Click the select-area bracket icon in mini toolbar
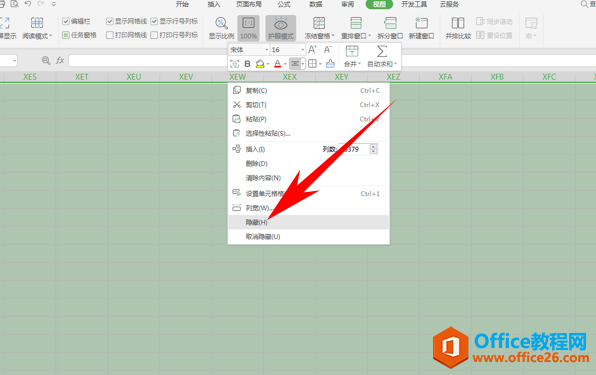The width and height of the screenshot is (596, 375). click(235, 64)
